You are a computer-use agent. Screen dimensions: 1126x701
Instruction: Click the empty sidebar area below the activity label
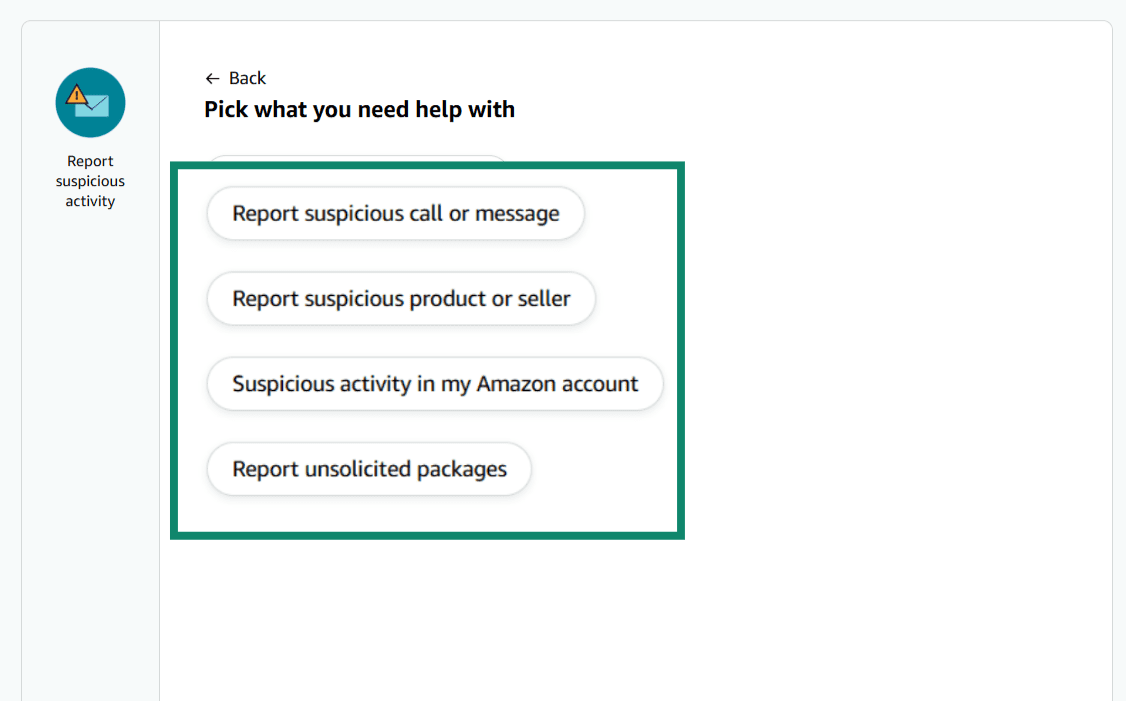tap(90, 450)
